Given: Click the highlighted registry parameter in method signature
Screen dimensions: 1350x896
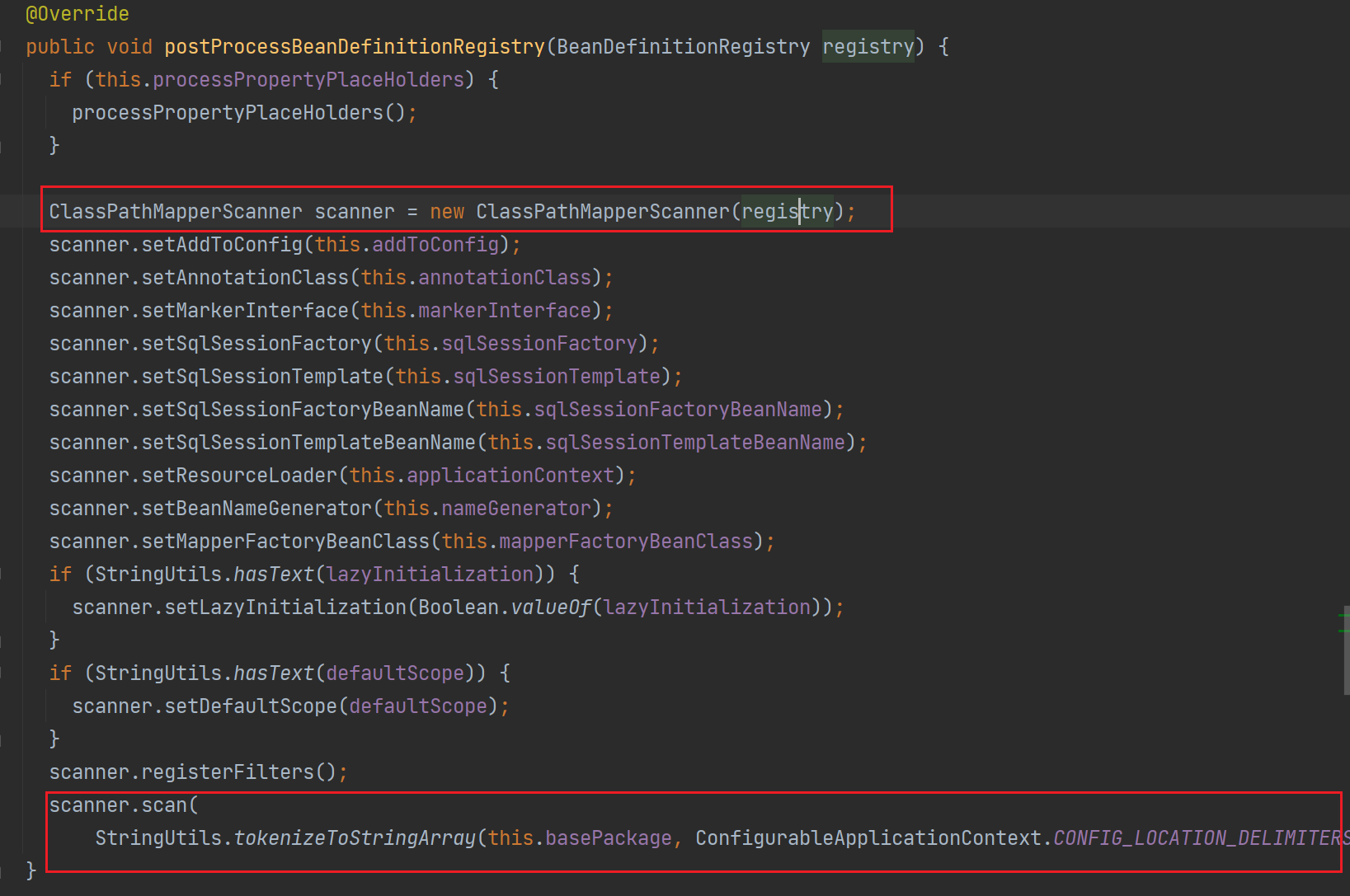Looking at the screenshot, I should 868,47.
